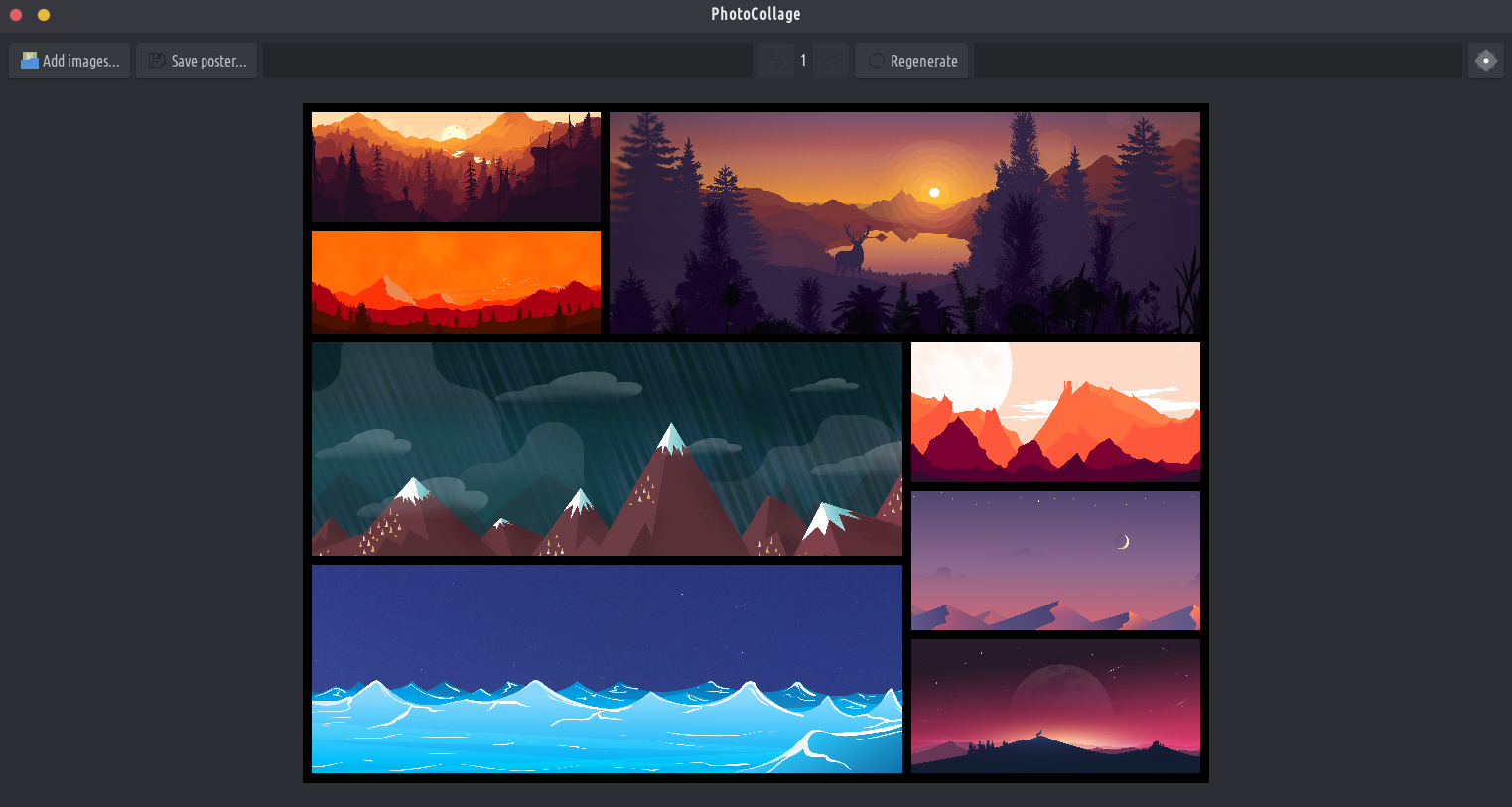This screenshot has width=1512, height=807.
Task: Click the Regenerate button
Action: click(911, 61)
